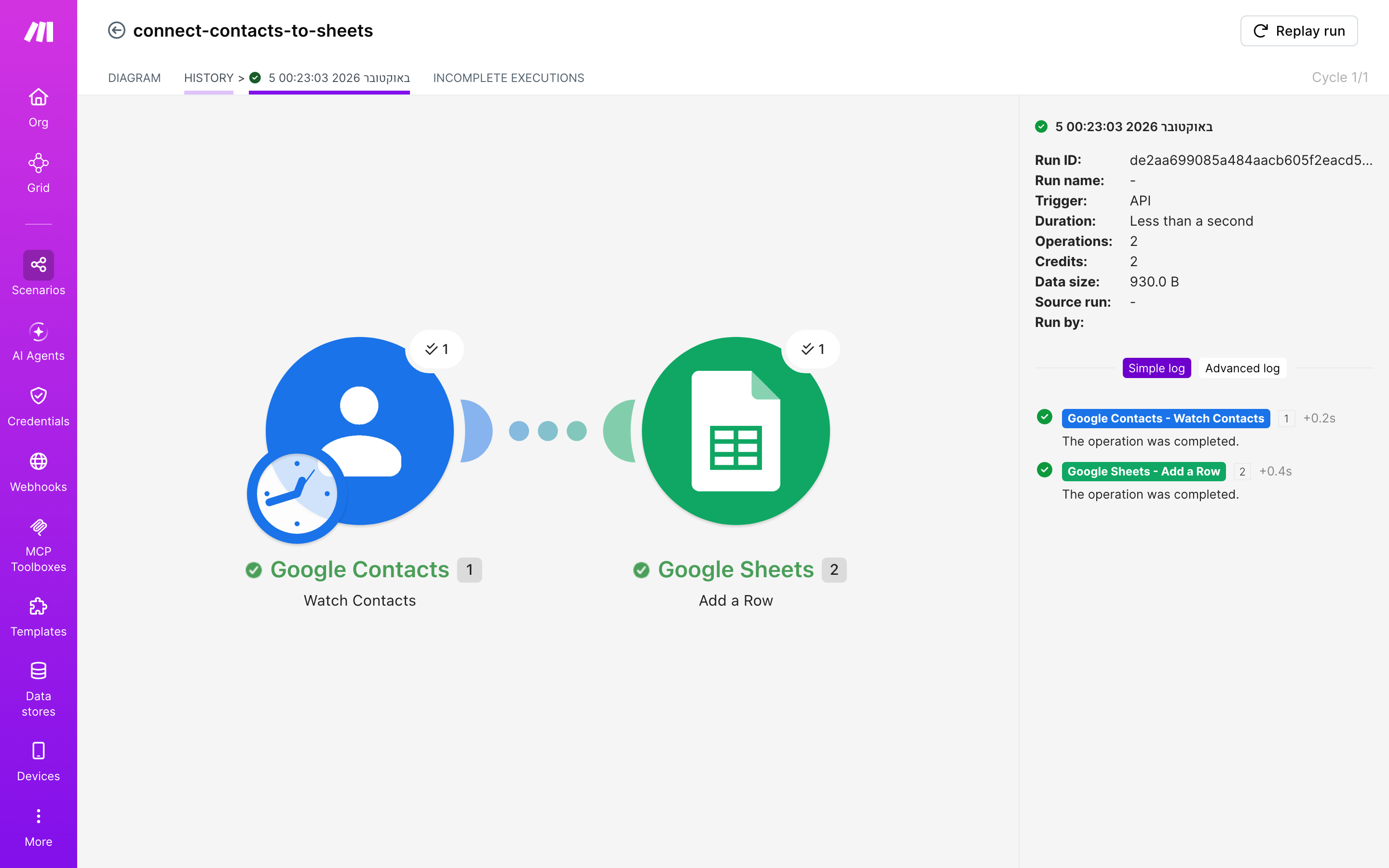Open the Org home section
Screen dimensions: 1389x868
39,108
